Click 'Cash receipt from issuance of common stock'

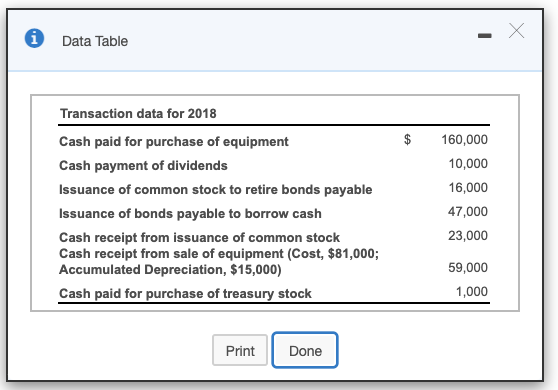point(200,237)
